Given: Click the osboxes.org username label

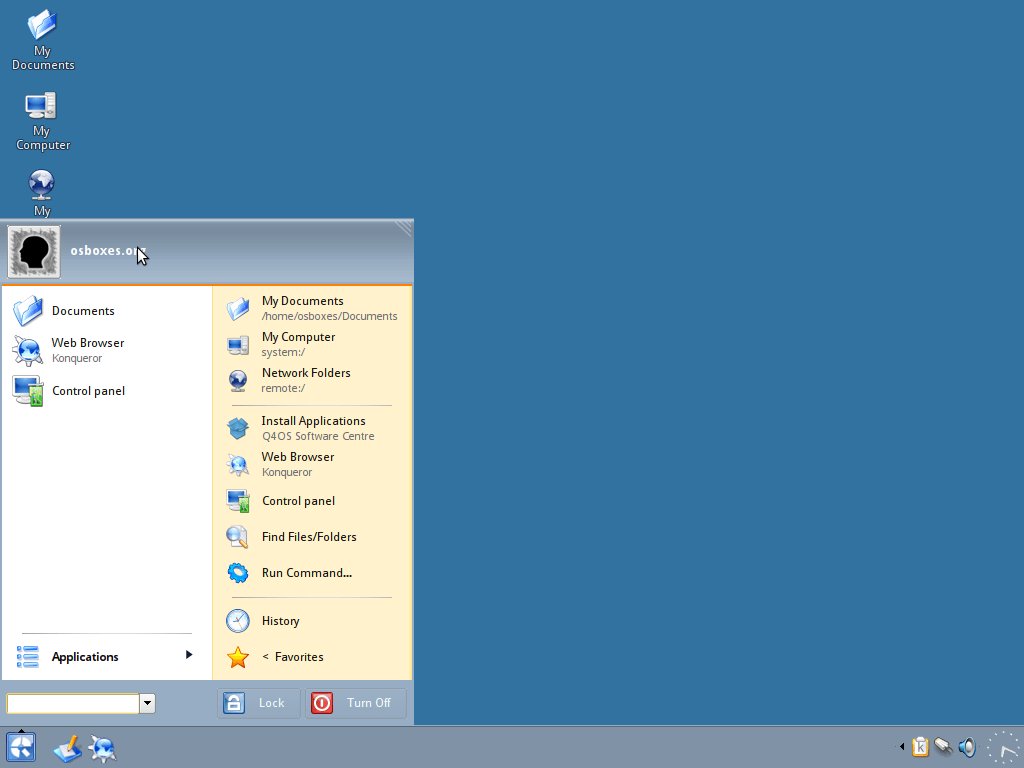Looking at the screenshot, I should (x=106, y=250).
